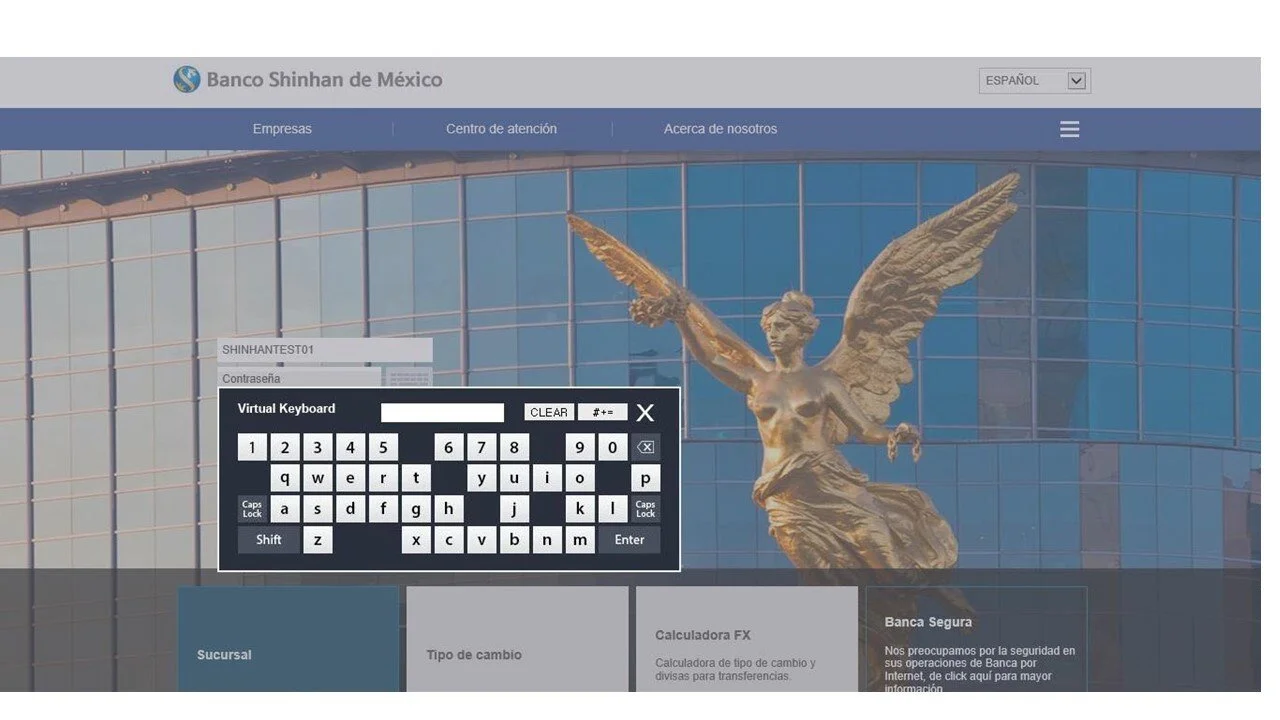Screen dimensions: 1280x720
Task: Tap the y key
Action: (482, 478)
